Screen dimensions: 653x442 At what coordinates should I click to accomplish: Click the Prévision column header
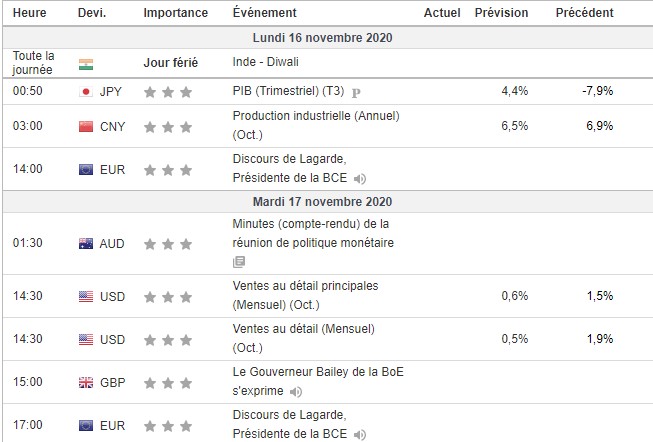[x=501, y=13]
